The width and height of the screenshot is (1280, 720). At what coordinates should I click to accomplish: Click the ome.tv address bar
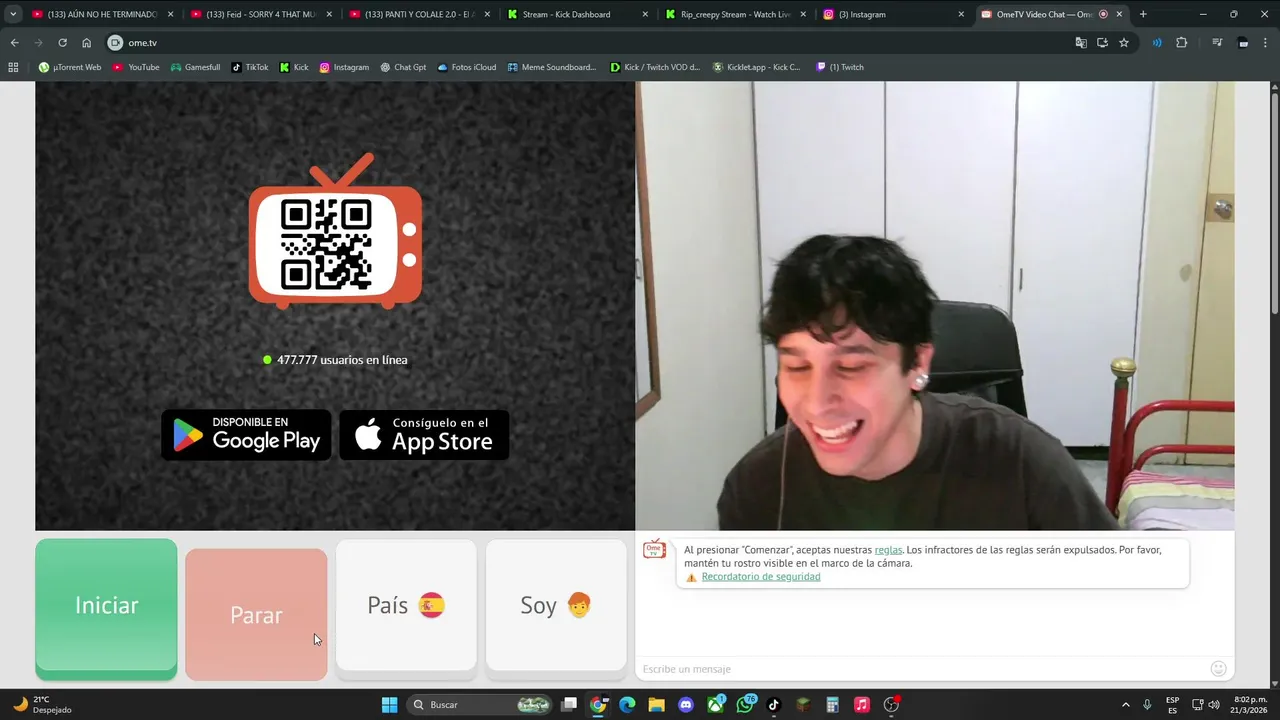pos(590,43)
